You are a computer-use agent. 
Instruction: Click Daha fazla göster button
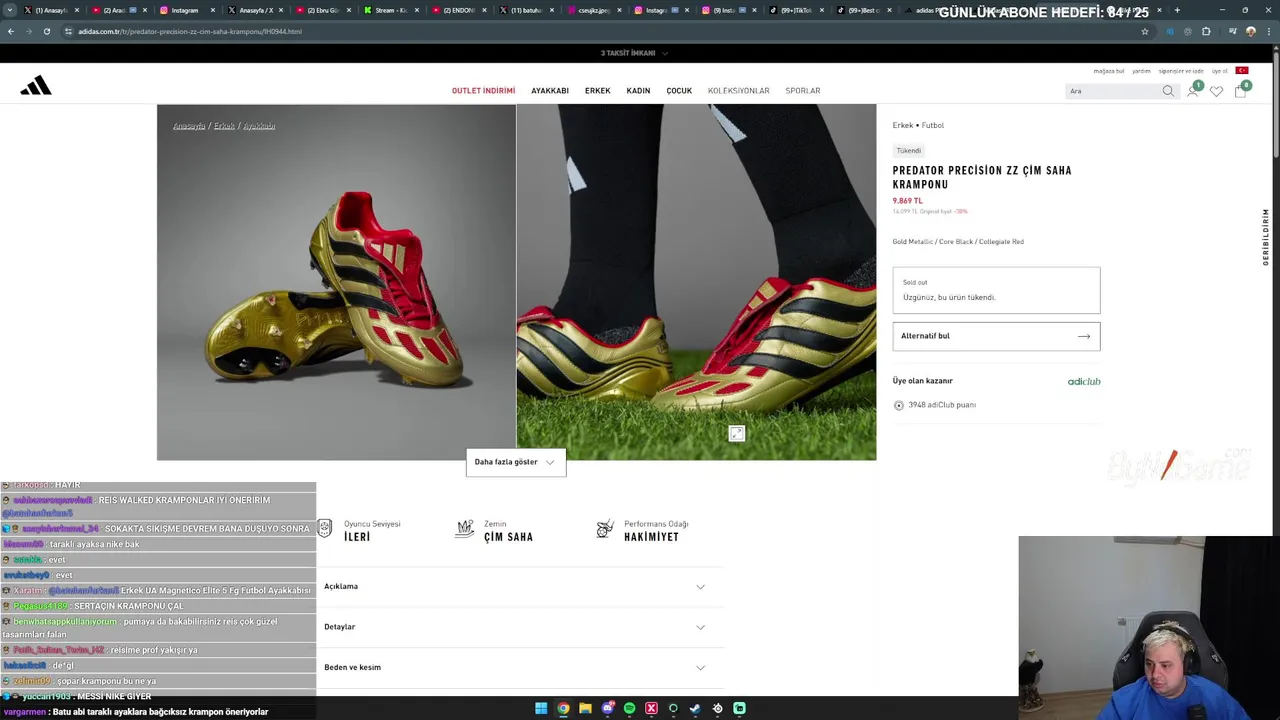point(515,462)
